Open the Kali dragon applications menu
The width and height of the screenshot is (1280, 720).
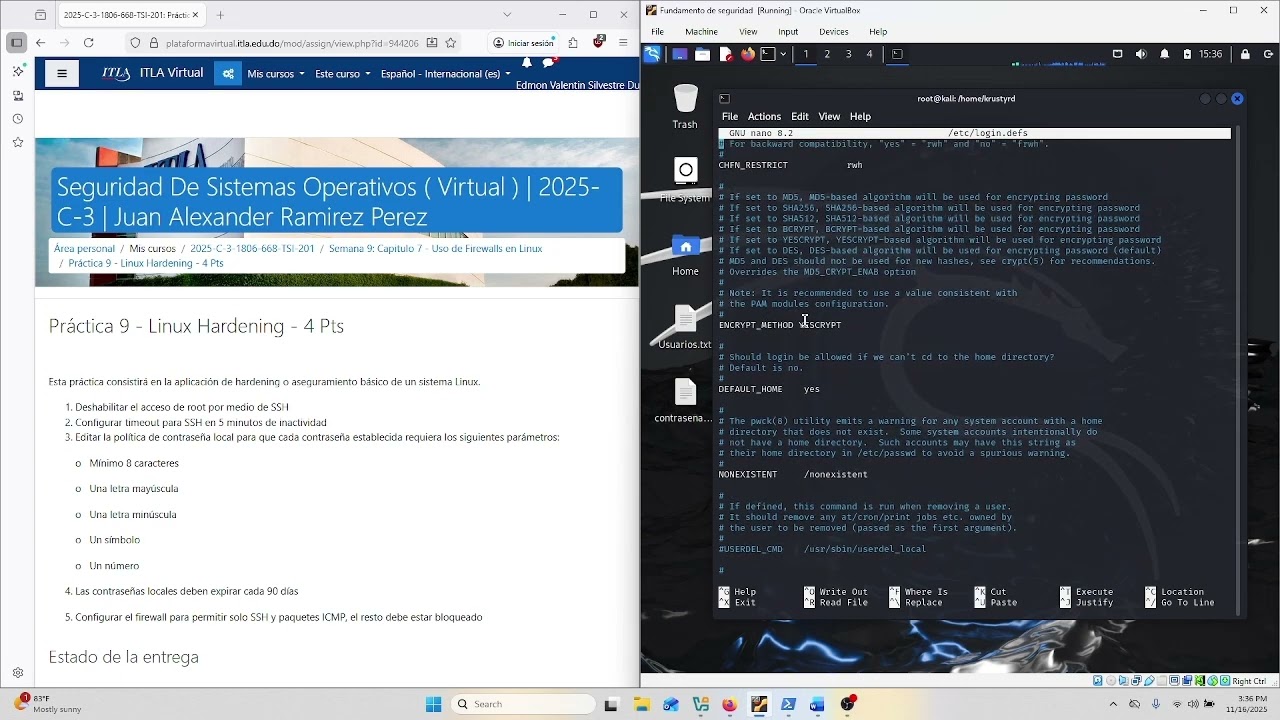click(652, 54)
